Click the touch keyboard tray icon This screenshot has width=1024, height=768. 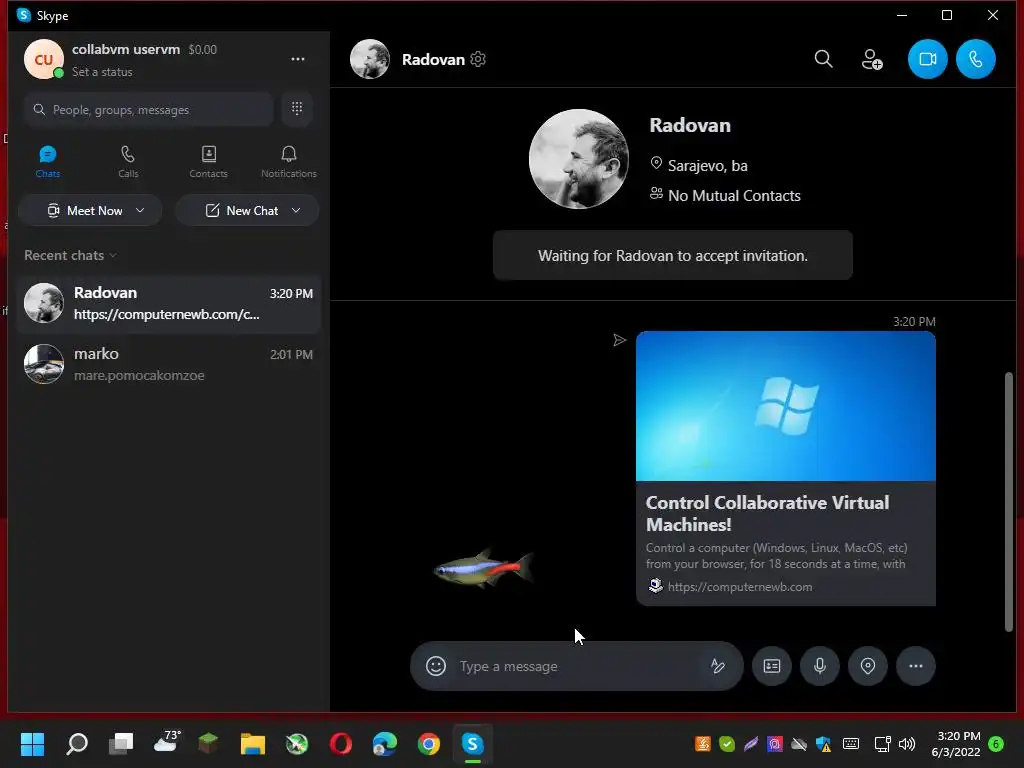[850, 744]
